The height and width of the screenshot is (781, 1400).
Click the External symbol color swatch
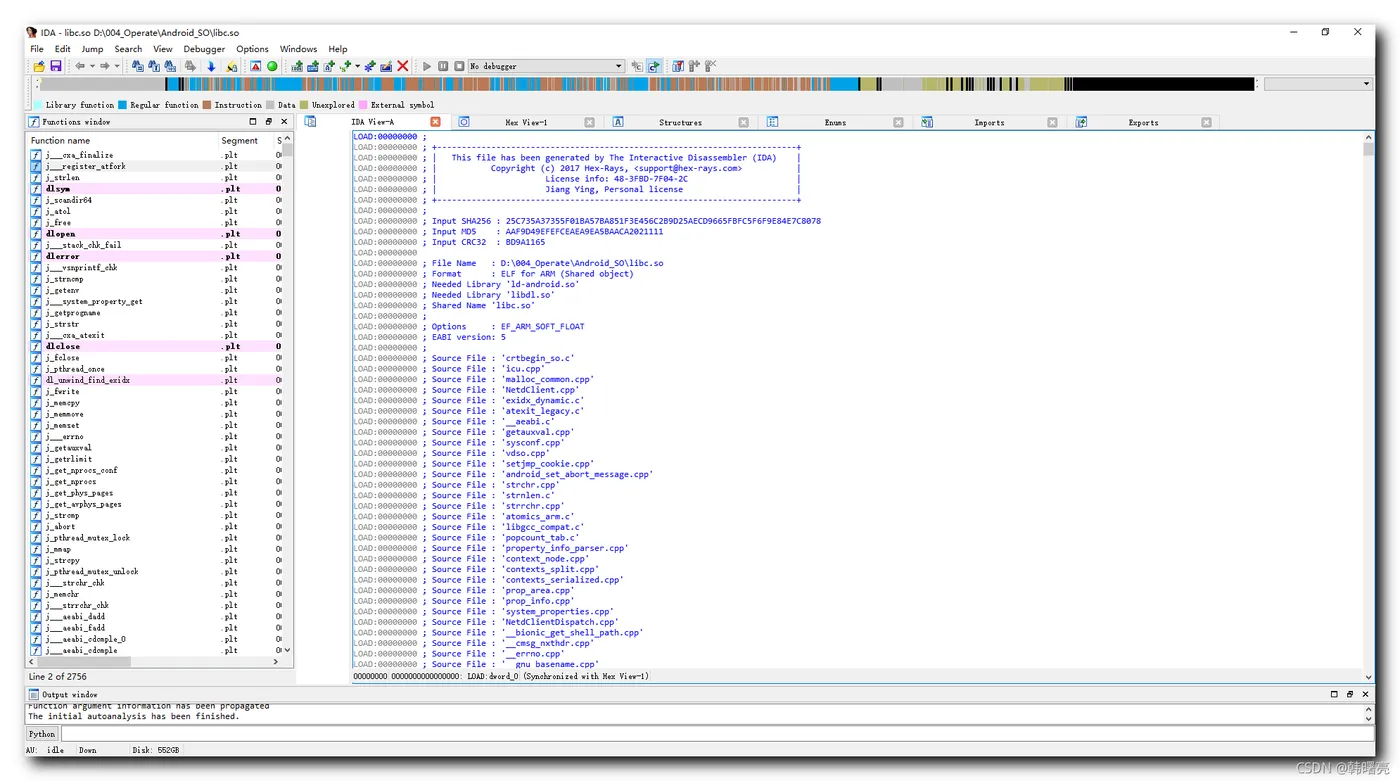(364, 105)
